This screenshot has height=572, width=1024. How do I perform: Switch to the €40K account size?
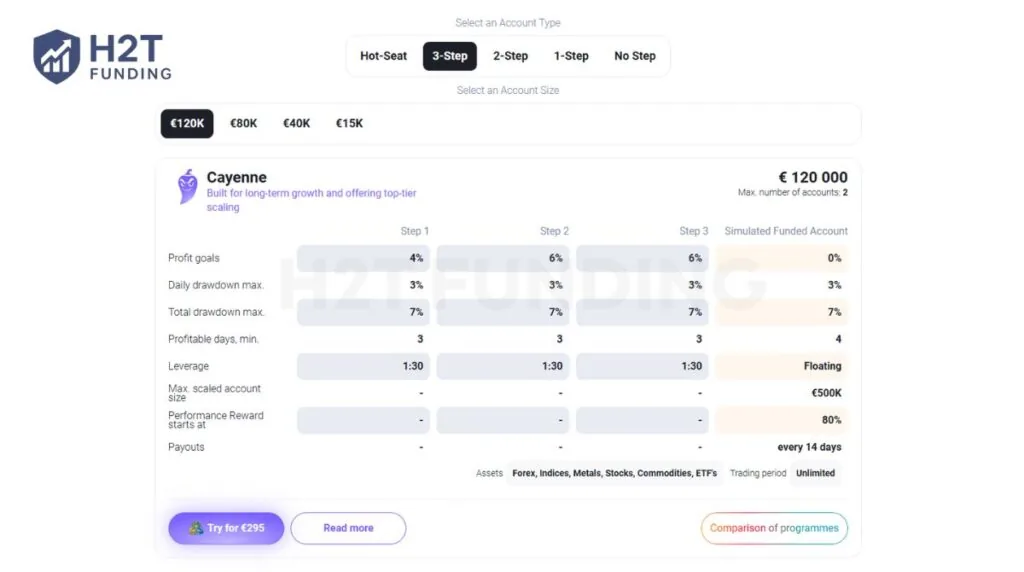[296, 123]
